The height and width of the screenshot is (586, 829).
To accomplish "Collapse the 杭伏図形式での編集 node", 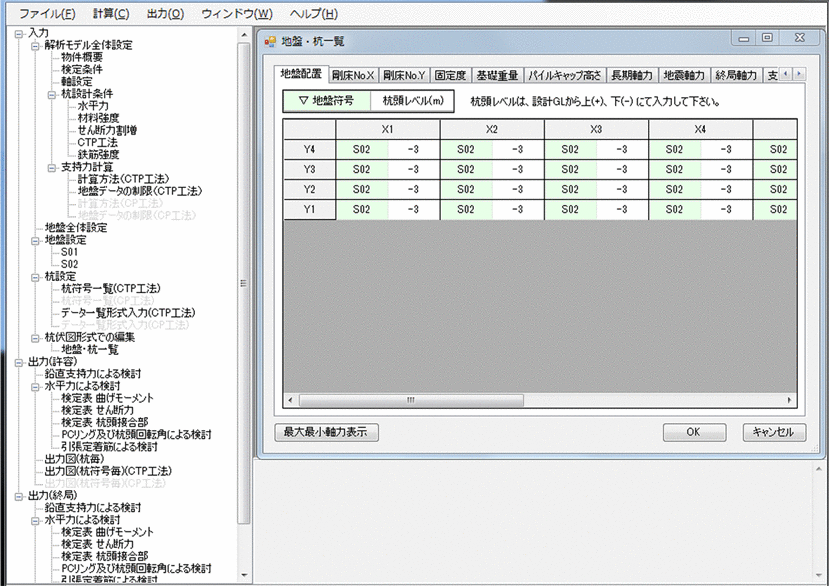I will pyautogui.click(x=35, y=337).
